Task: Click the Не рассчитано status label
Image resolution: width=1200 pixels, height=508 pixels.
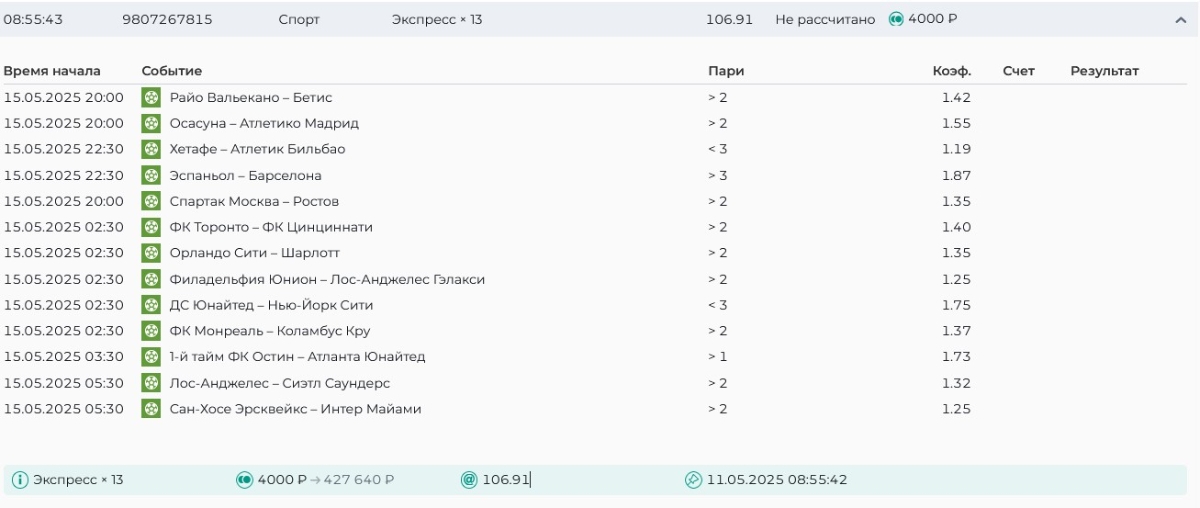Action: coord(824,19)
